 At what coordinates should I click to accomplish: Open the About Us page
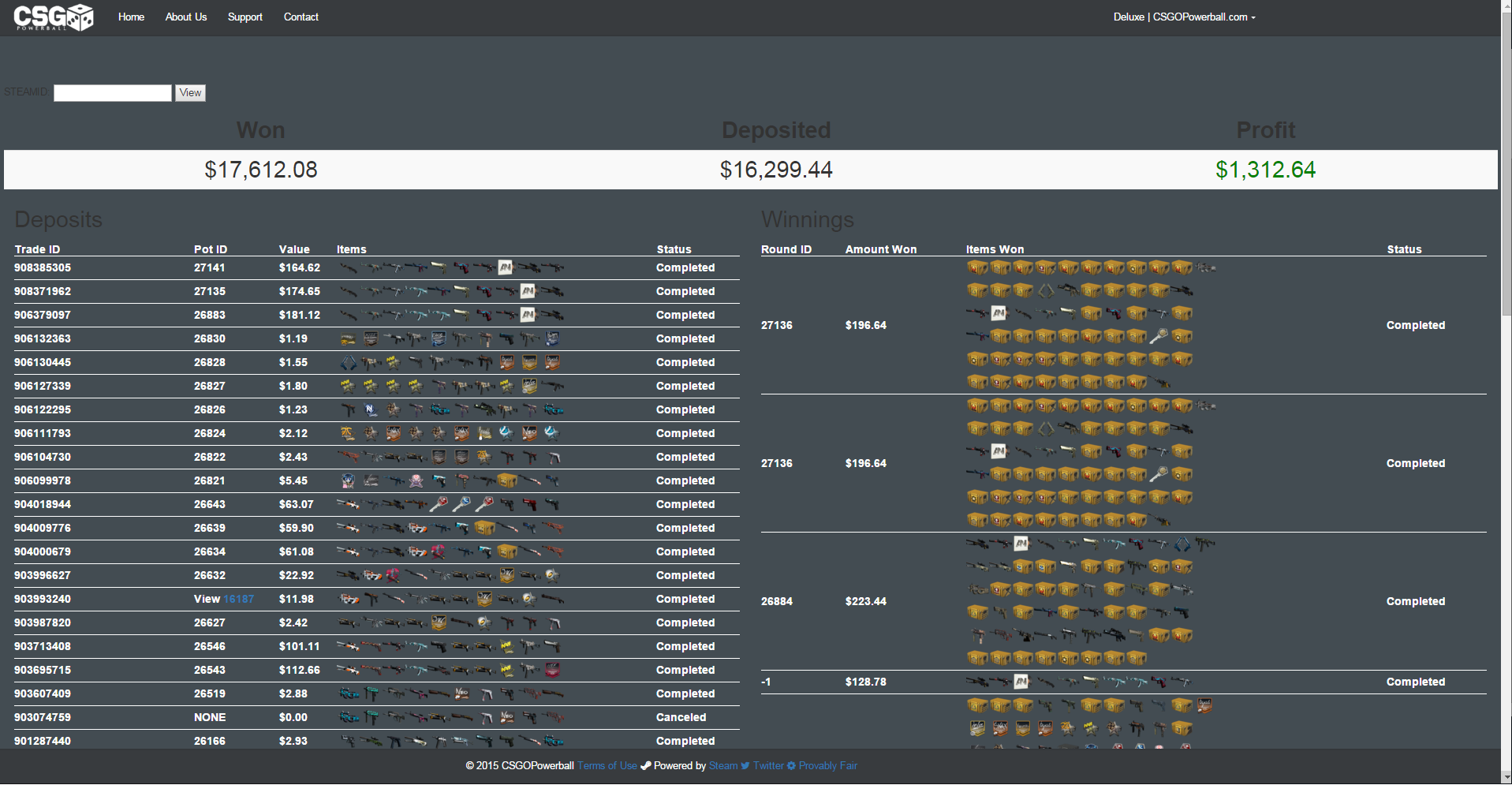pyautogui.click(x=186, y=17)
